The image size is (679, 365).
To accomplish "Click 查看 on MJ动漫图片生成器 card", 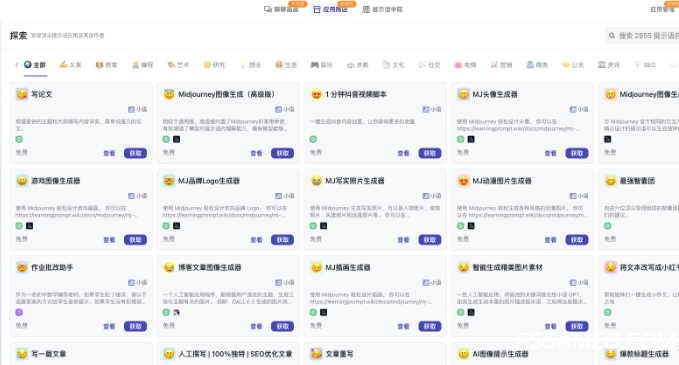I will tap(551, 239).
